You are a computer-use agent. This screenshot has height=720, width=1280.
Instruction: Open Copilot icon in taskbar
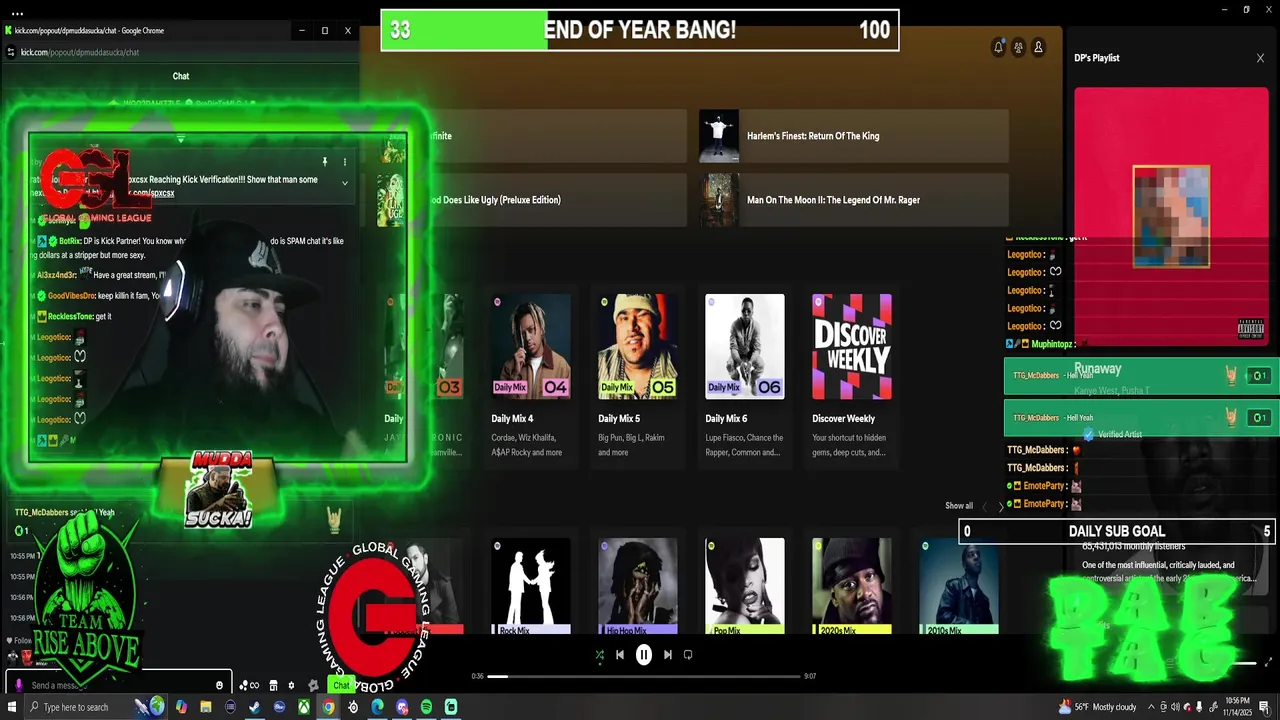coord(181,707)
